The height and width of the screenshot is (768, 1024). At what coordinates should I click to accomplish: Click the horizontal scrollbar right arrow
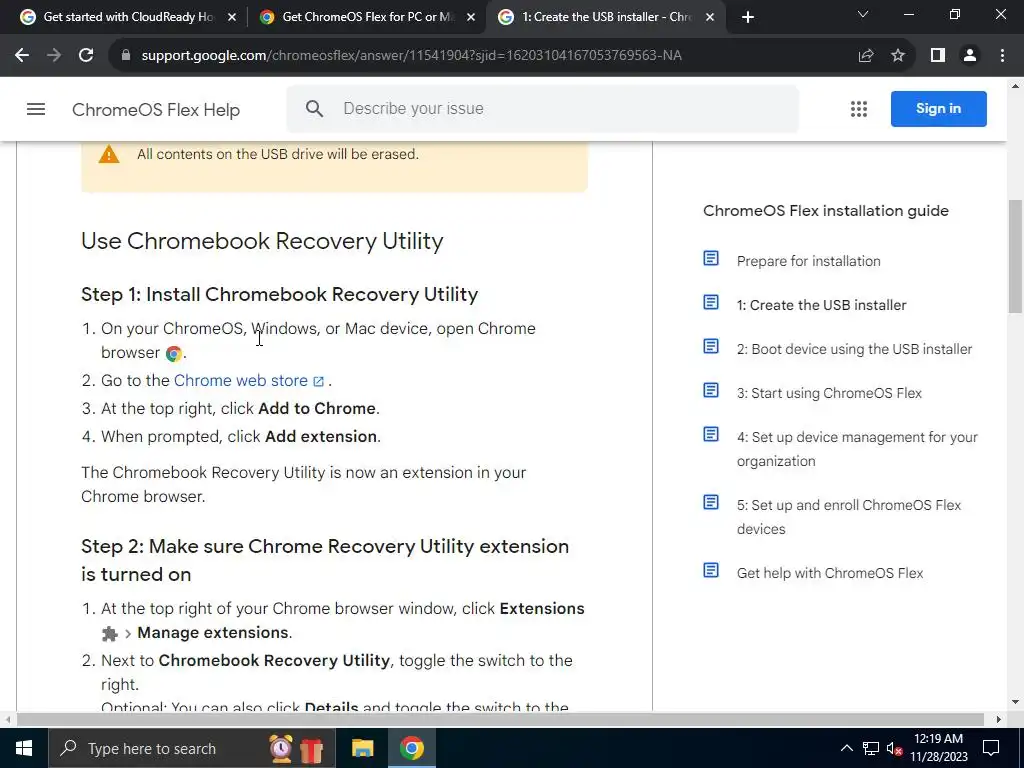coord(998,719)
